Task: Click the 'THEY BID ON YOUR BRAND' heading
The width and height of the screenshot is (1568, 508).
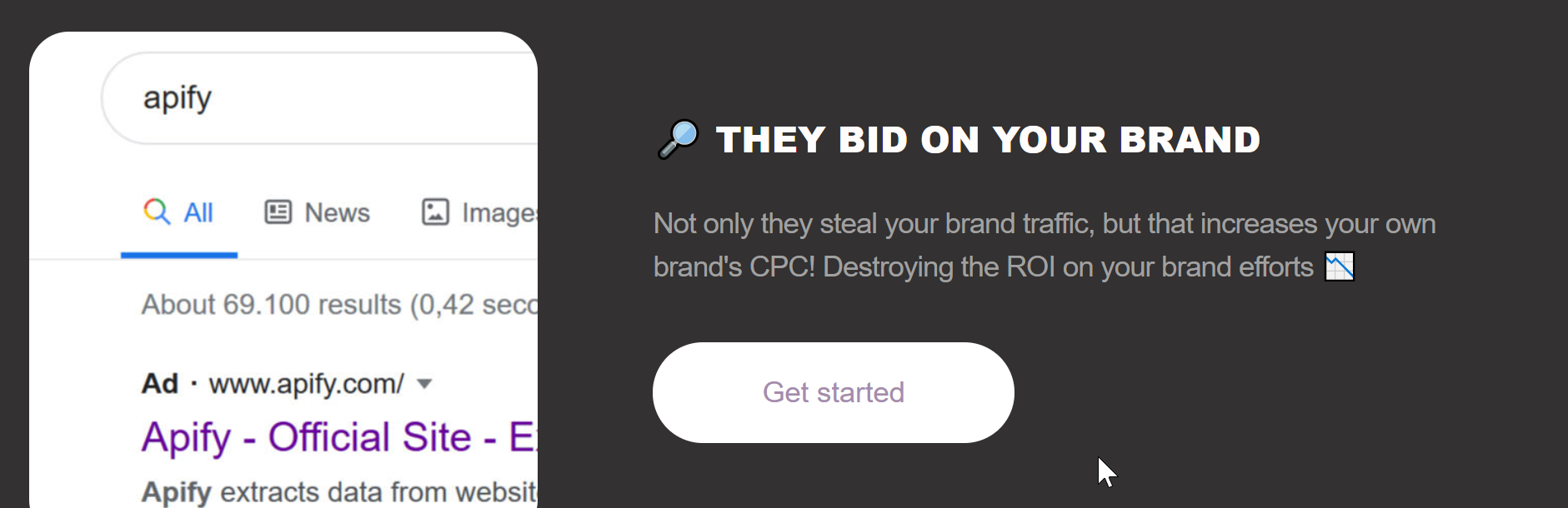Action: tap(987, 140)
